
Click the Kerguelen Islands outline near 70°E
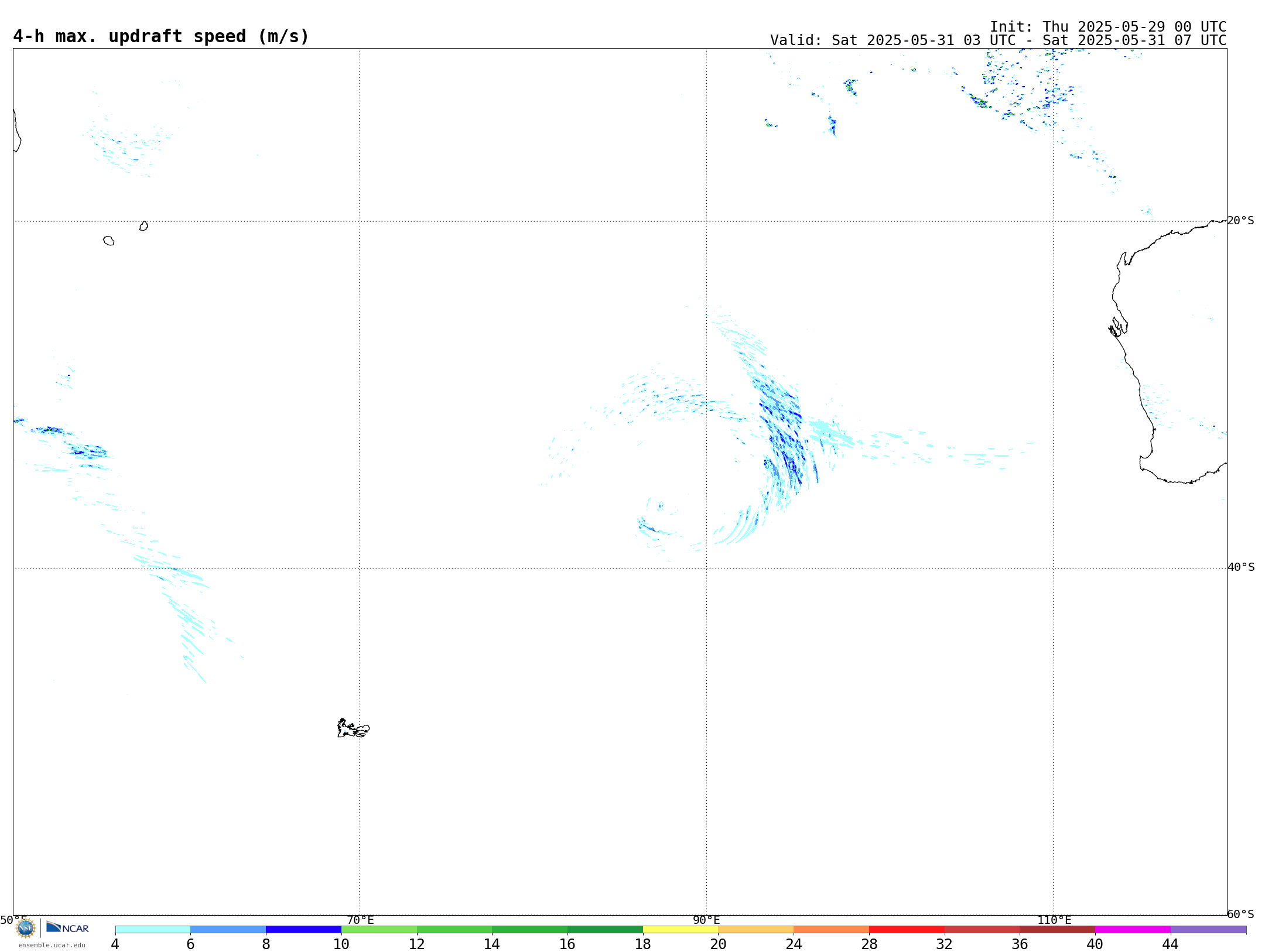coord(353,728)
